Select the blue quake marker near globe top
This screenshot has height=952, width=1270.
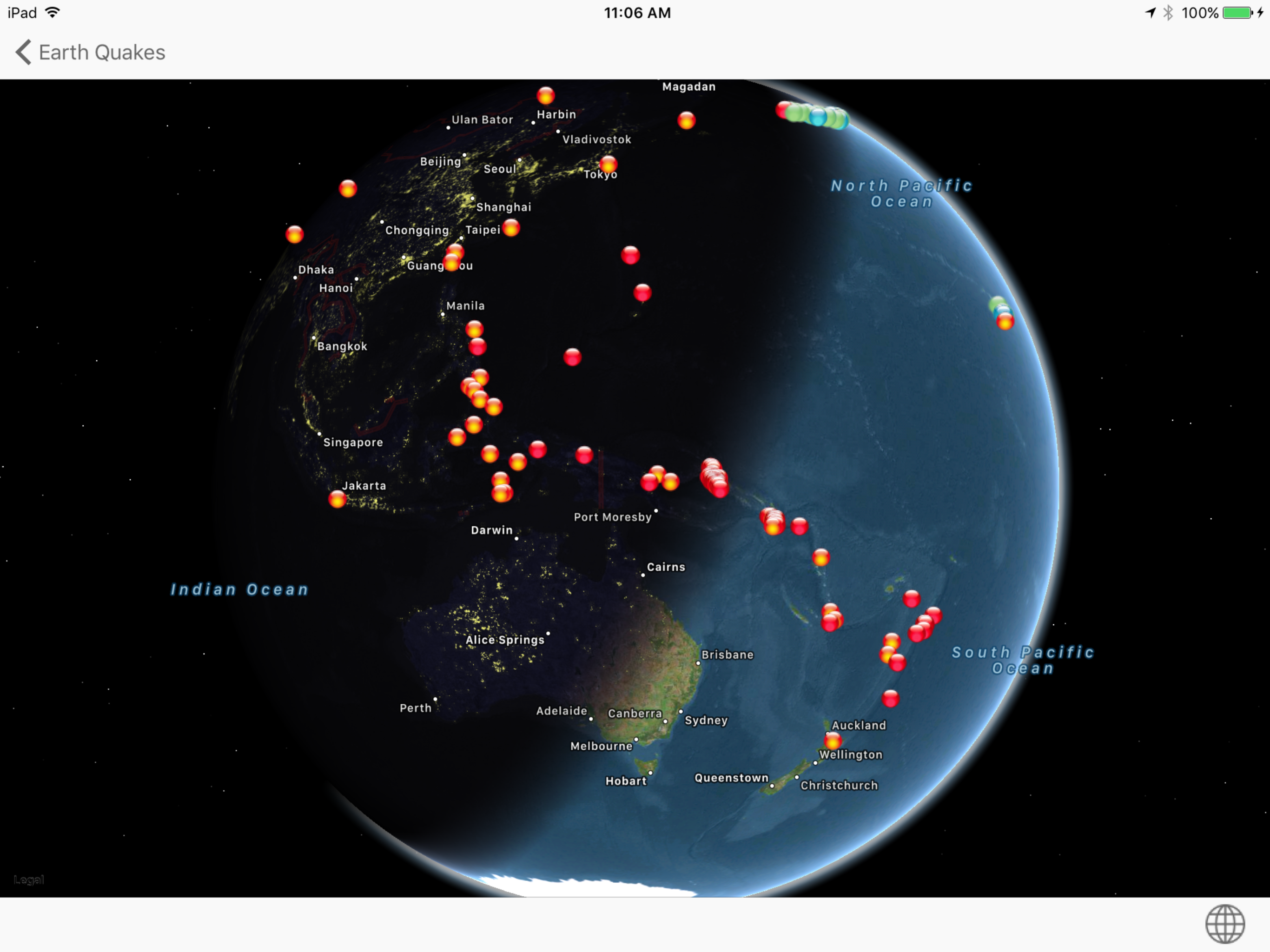pos(818,117)
